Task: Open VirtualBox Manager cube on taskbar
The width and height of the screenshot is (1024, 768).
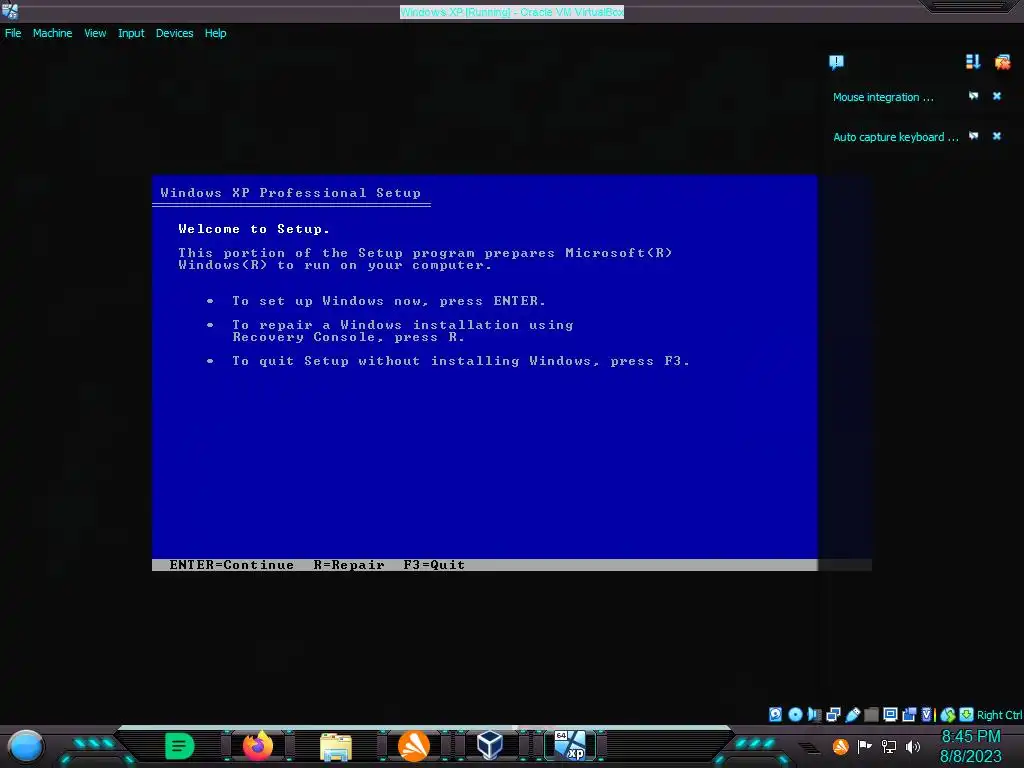Action: pyautogui.click(x=490, y=746)
